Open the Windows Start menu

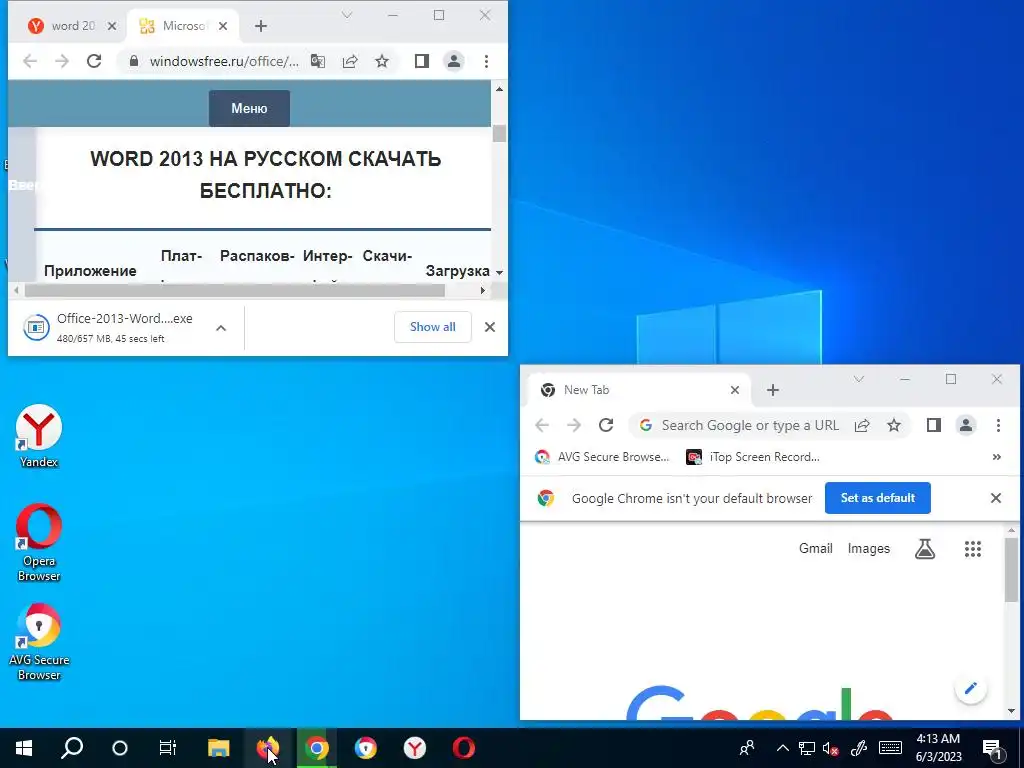point(24,748)
